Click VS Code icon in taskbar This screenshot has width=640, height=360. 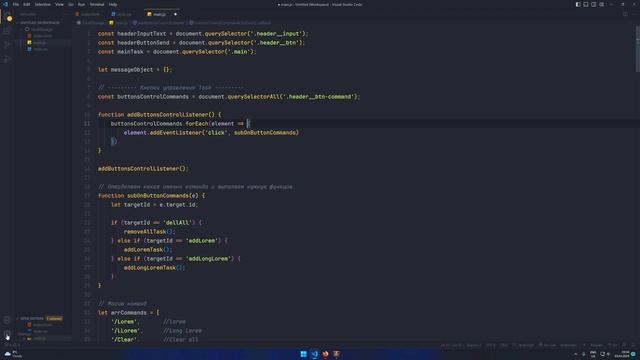click(315, 354)
